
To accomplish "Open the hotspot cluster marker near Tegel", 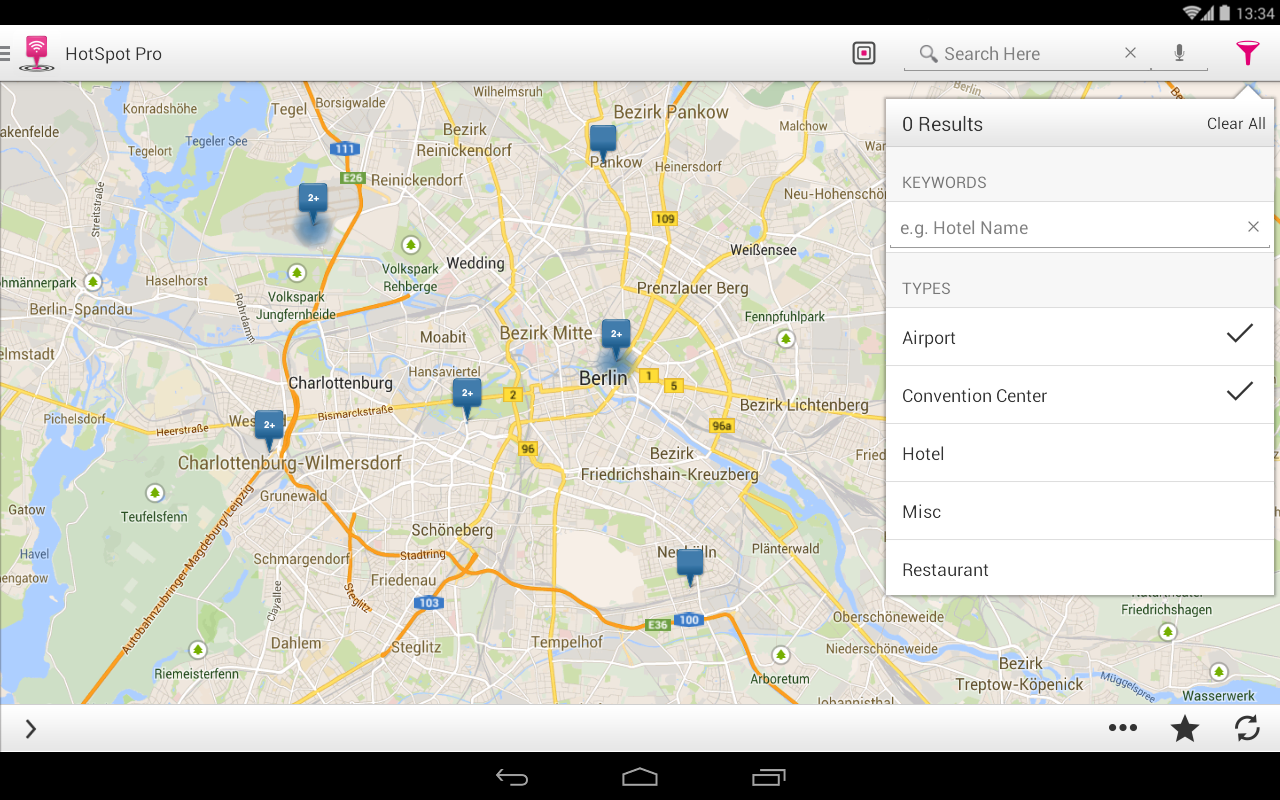I will click(x=313, y=203).
